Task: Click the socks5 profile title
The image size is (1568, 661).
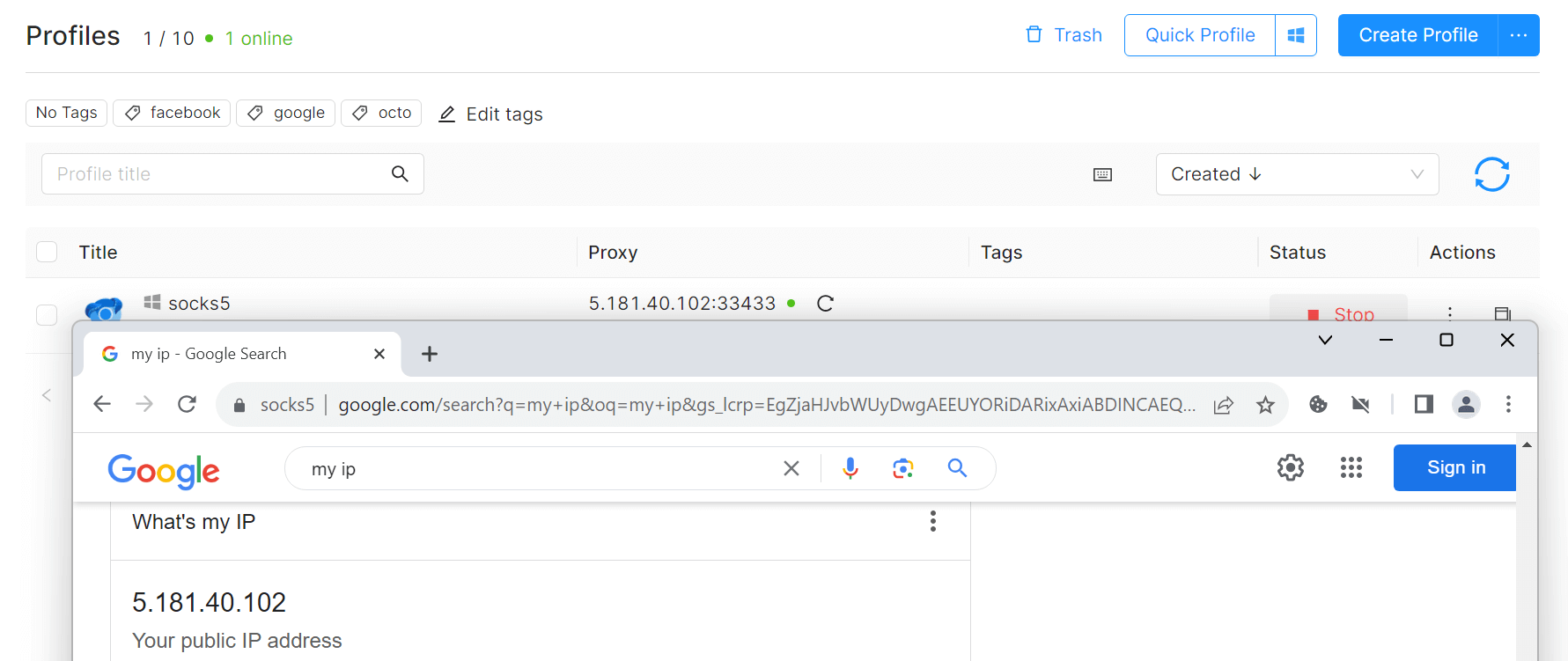Action: click(199, 304)
